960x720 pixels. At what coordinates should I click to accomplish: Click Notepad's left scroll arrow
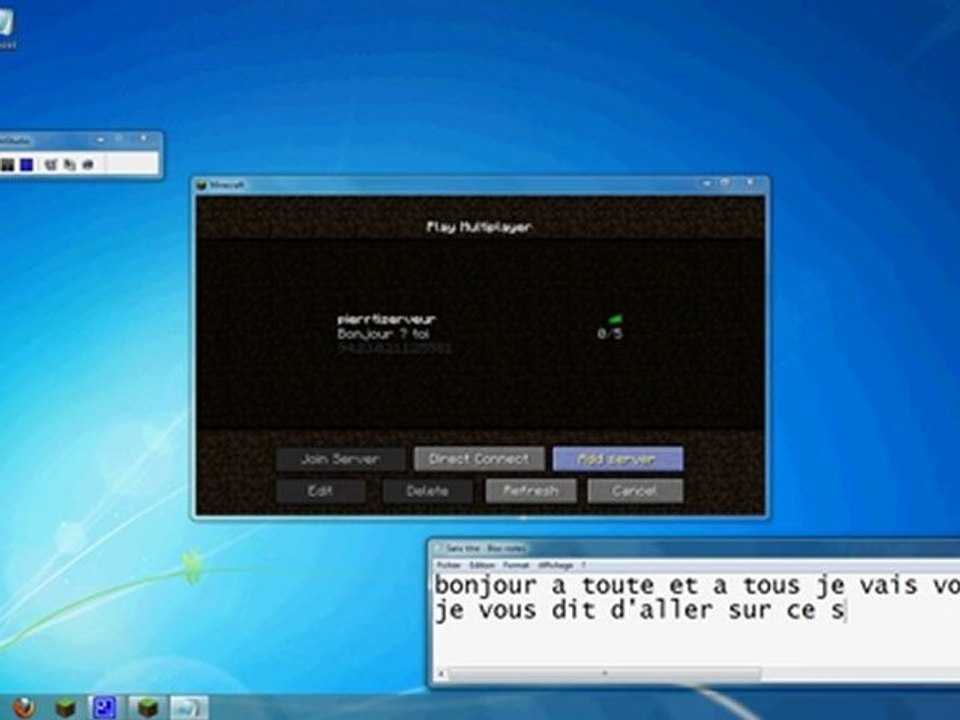pos(441,674)
